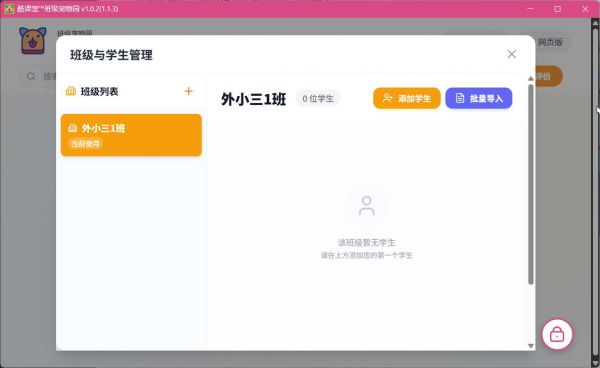Click the plus icon to add a class
Screen dimensions: 600x368
(x=188, y=91)
